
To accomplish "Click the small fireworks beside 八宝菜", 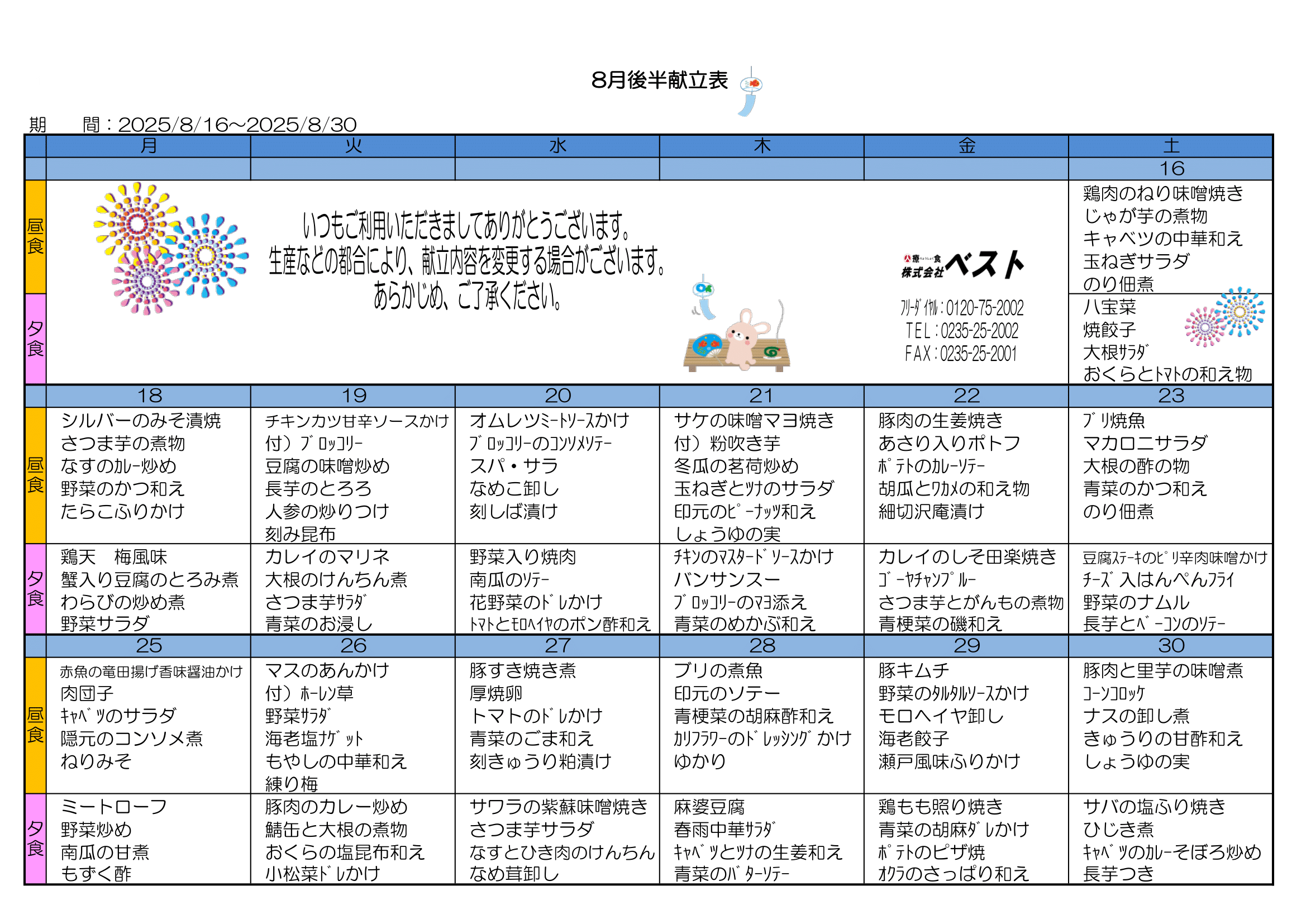I will (1224, 317).
